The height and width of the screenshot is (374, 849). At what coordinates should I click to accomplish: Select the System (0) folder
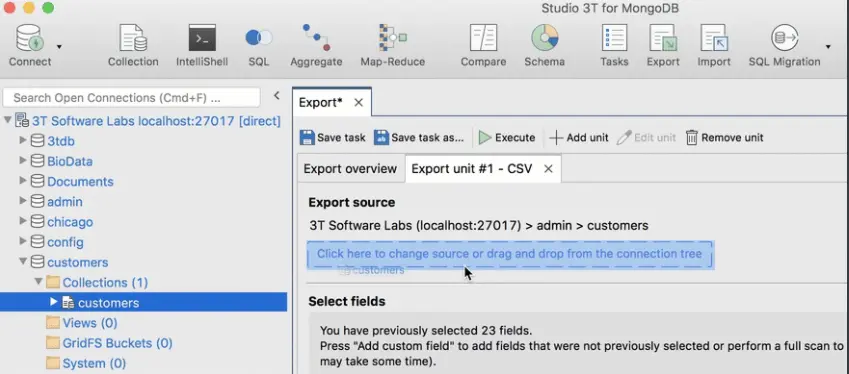pos(94,364)
